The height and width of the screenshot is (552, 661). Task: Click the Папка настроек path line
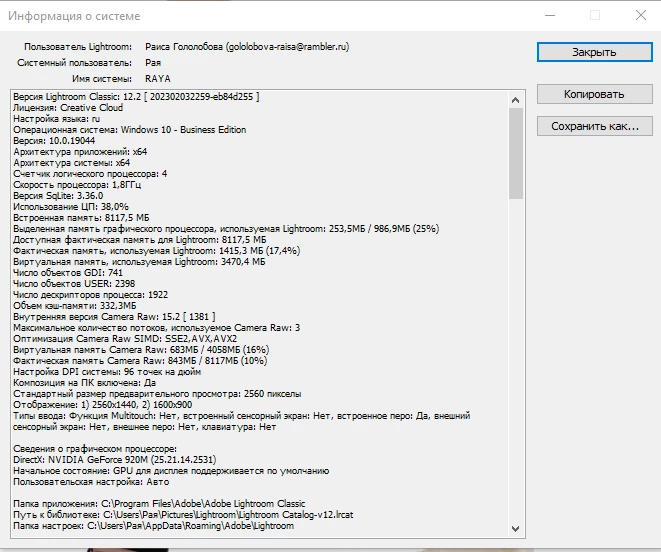[153, 525]
